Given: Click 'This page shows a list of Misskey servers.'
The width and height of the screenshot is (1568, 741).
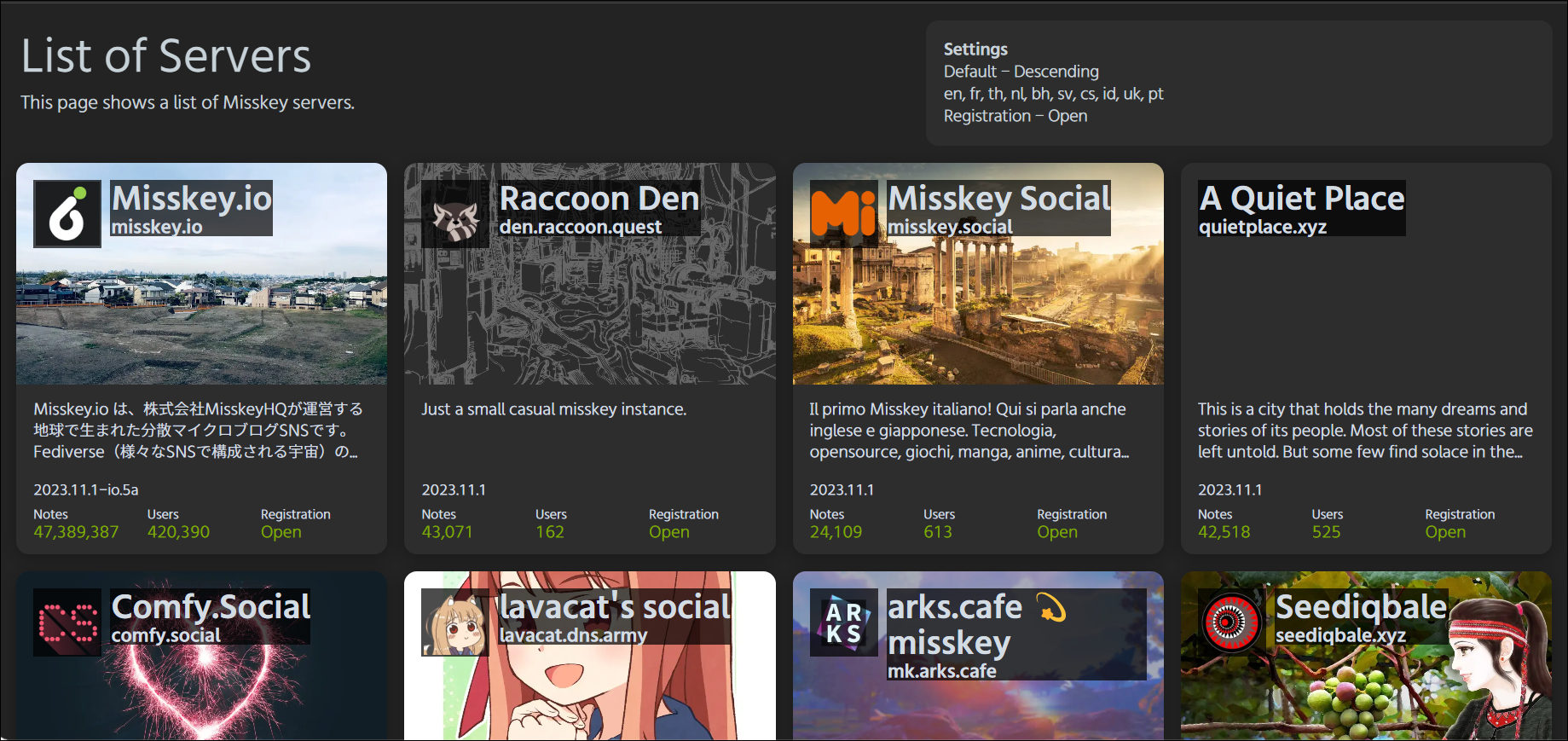Looking at the screenshot, I should click(188, 102).
